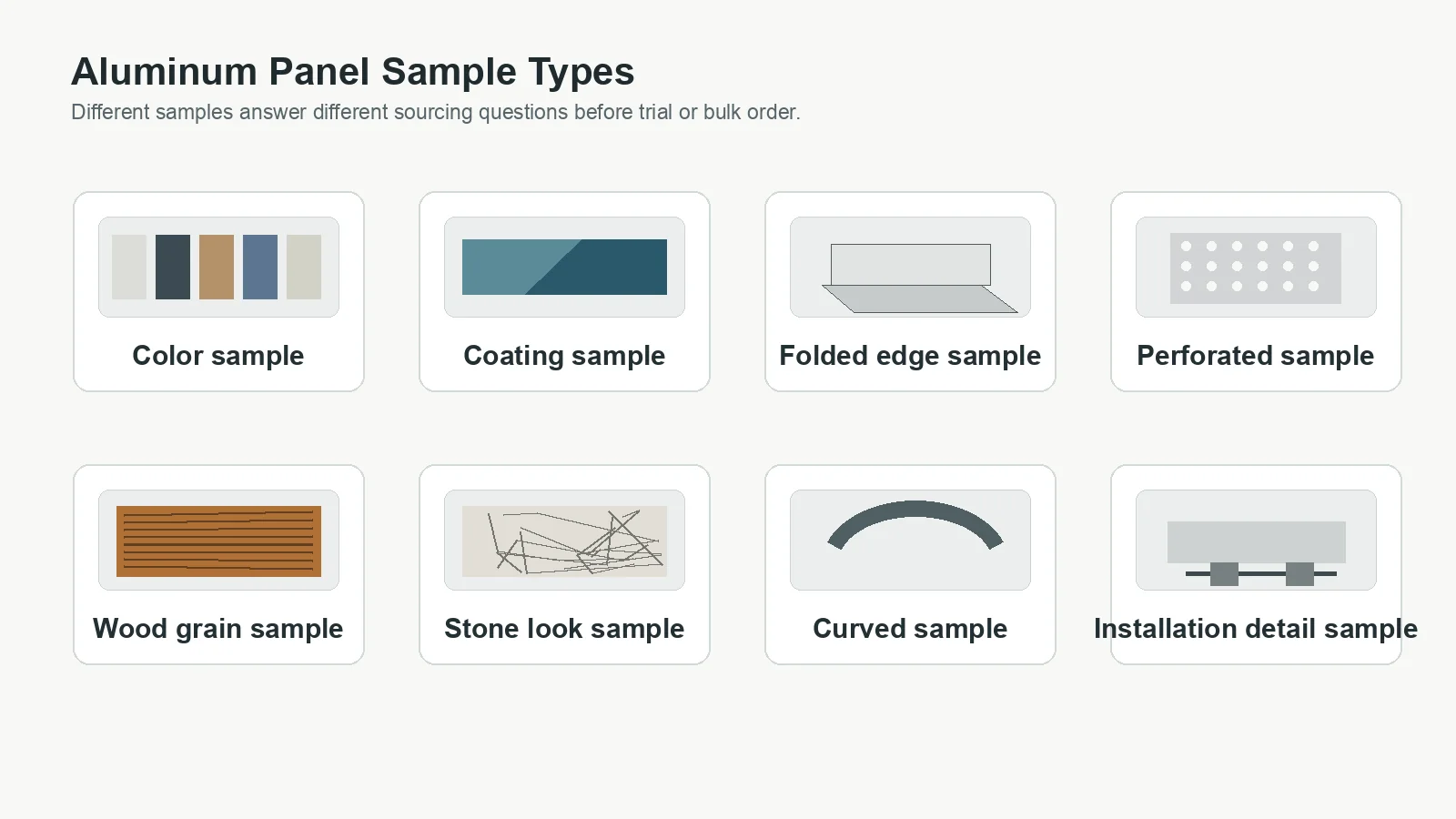
Task: Select the stone look cracked-line illustration
Action: coord(564,541)
